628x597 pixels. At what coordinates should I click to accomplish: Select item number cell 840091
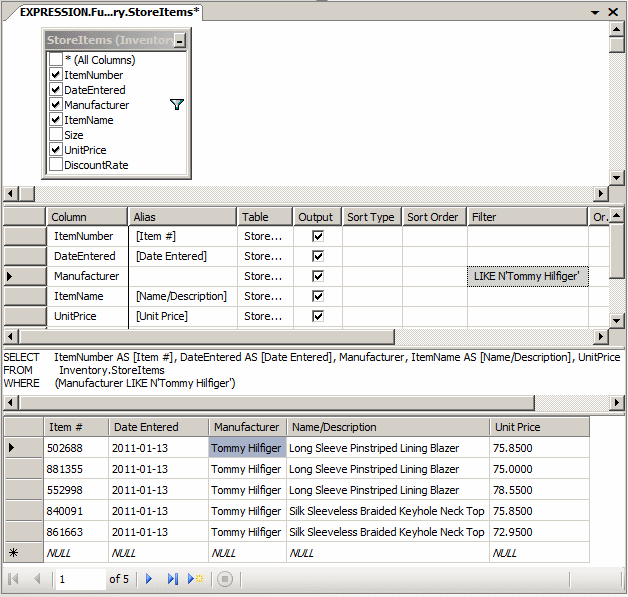coord(76,511)
